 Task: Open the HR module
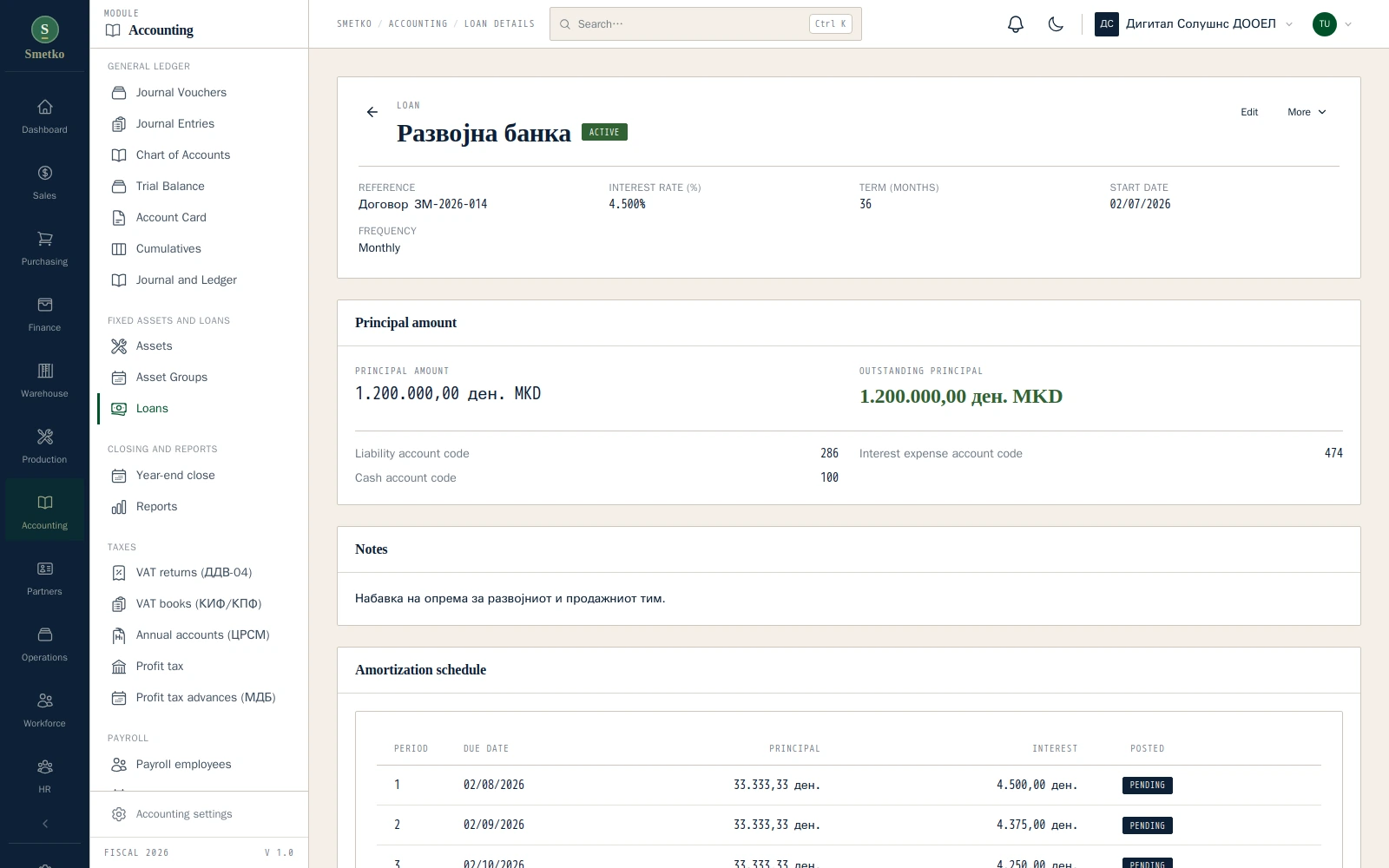(44, 777)
